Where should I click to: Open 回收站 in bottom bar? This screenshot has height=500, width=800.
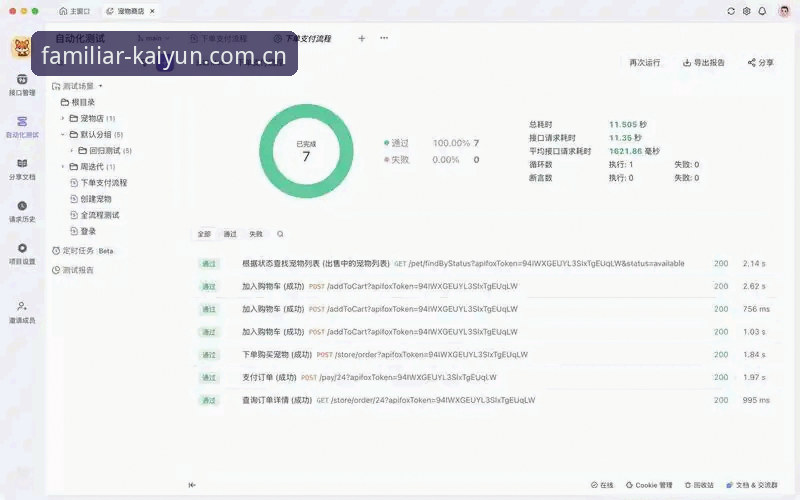coord(699,485)
